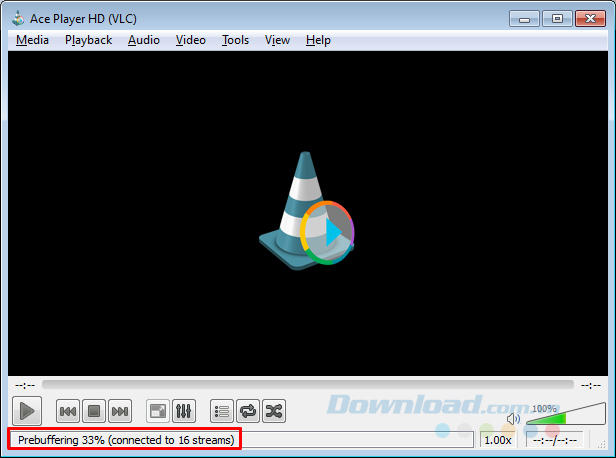The height and width of the screenshot is (458, 616).
Task: Click elapsed time label left of seek bar
Action: (25, 385)
